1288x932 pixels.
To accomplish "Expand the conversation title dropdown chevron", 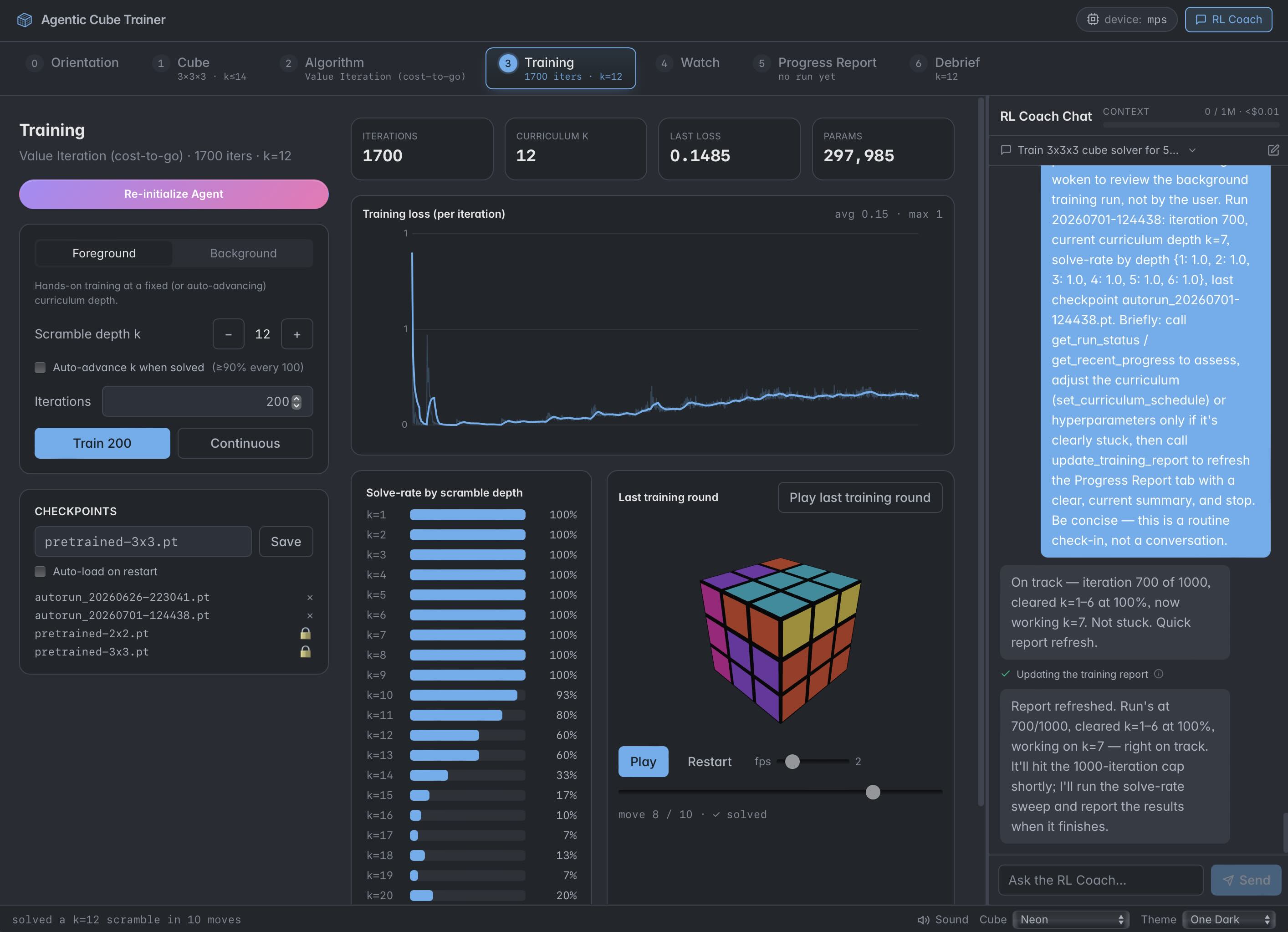I will [x=1193, y=150].
